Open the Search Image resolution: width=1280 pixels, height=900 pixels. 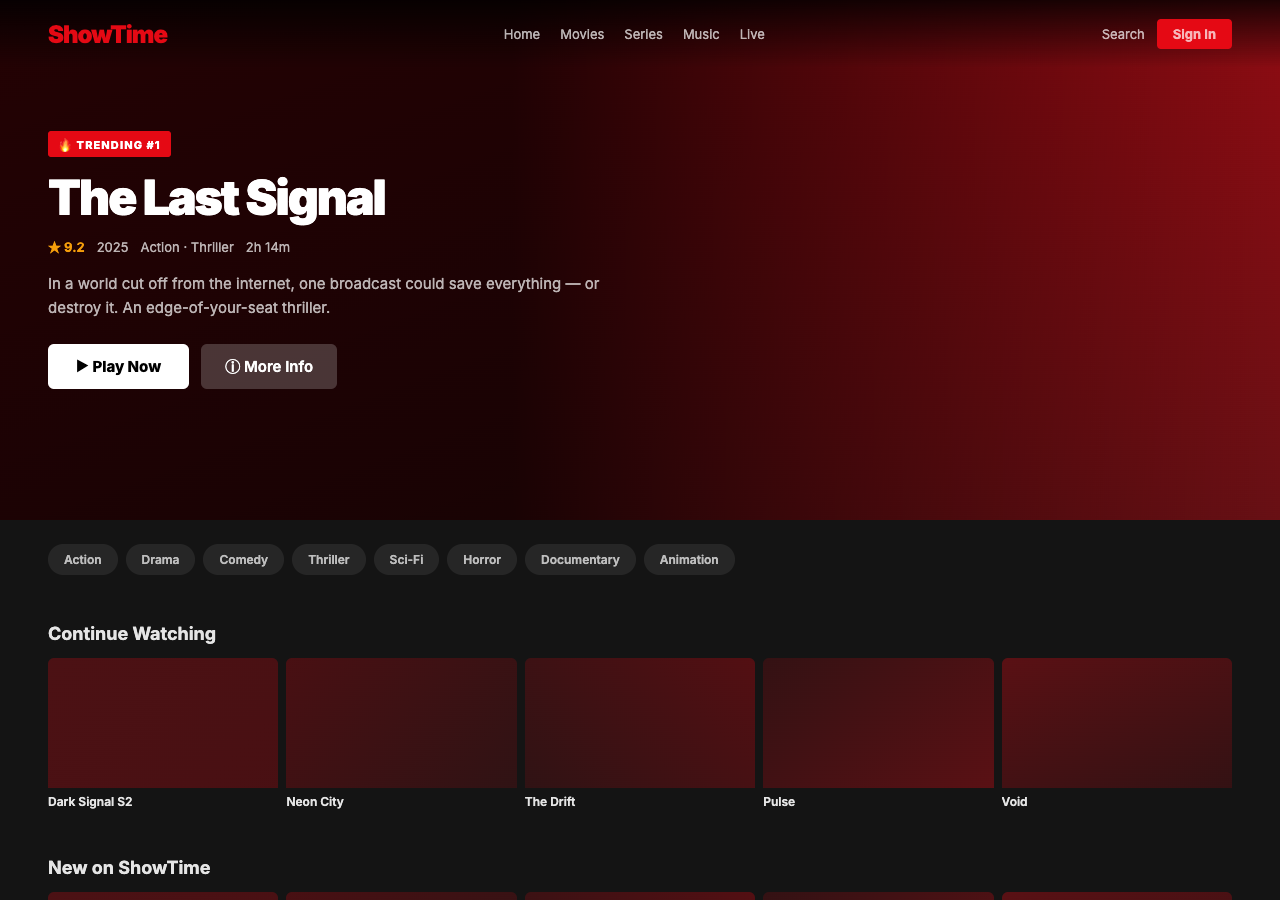pyautogui.click(x=1122, y=34)
